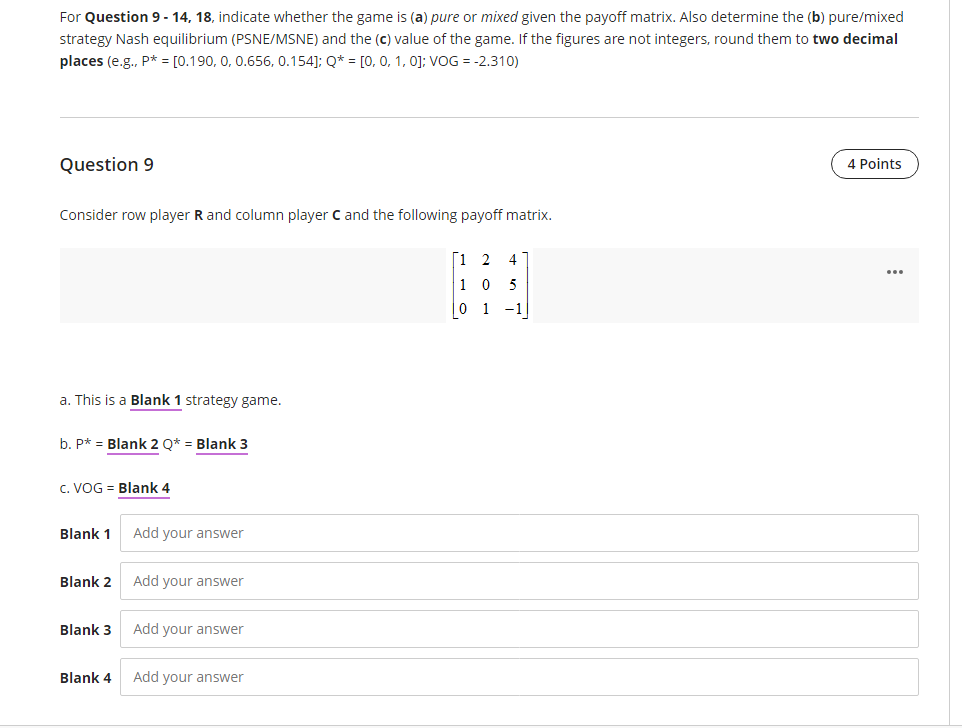962x728 pixels.
Task: Click the sentence mentioning row player R
Action: pos(306,214)
